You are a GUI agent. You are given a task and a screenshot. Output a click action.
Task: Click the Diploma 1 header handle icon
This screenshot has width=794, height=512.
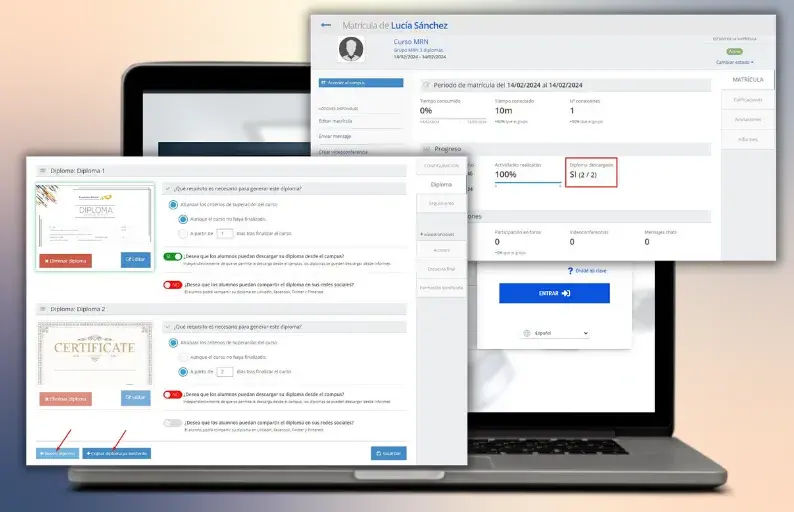click(x=43, y=171)
